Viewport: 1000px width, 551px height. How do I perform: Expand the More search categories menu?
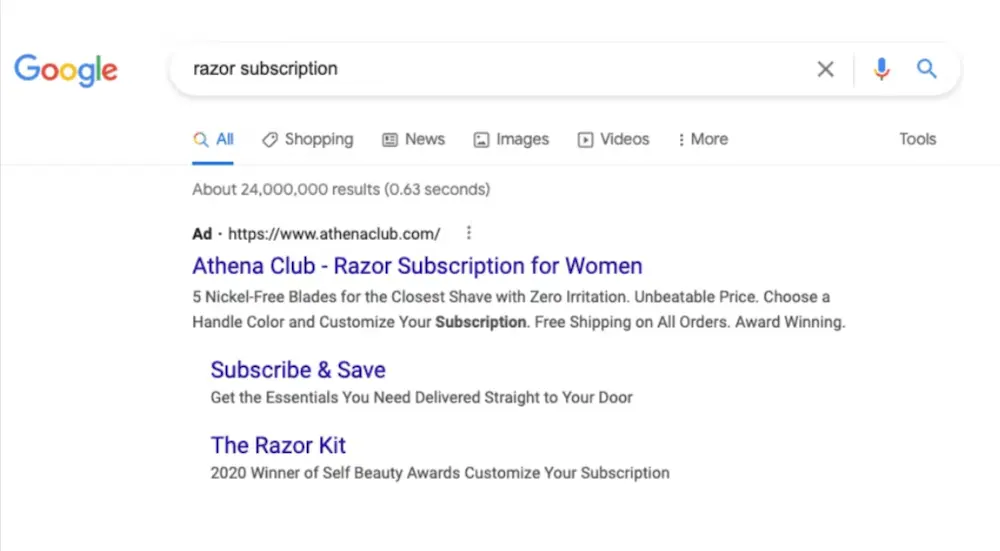pyautogui.click(x=703, y=140)
